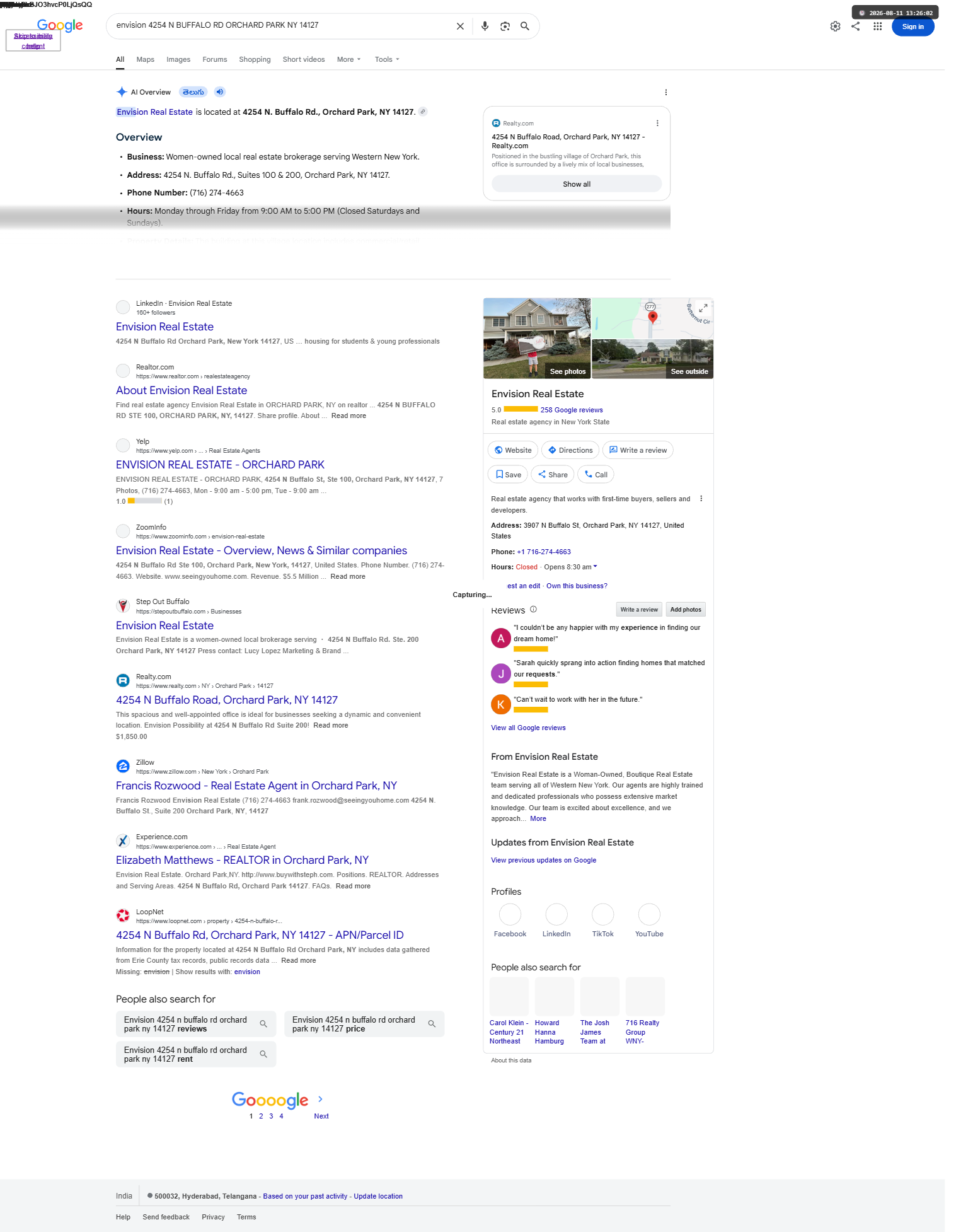
Task: Open knowledge panel description three-dot menu
Action: 701,499
